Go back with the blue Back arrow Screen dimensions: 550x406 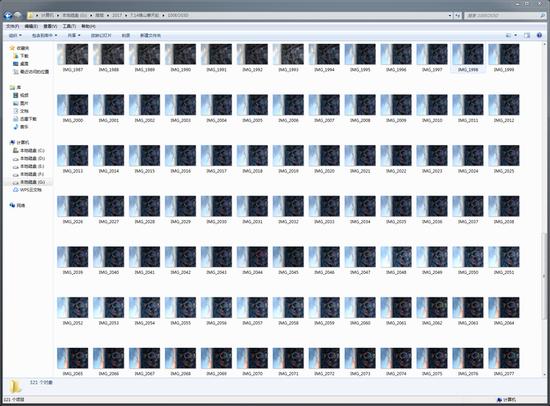coord(8,15)
